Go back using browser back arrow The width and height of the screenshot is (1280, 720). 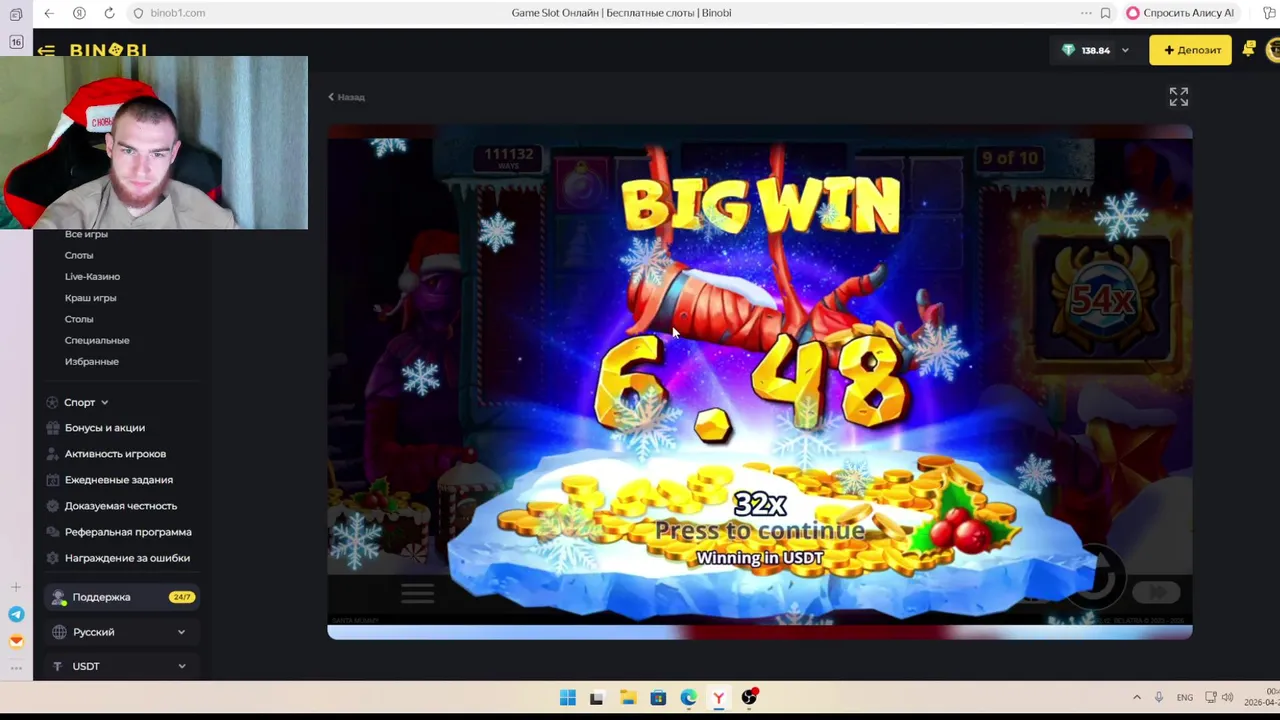(49, 13)
